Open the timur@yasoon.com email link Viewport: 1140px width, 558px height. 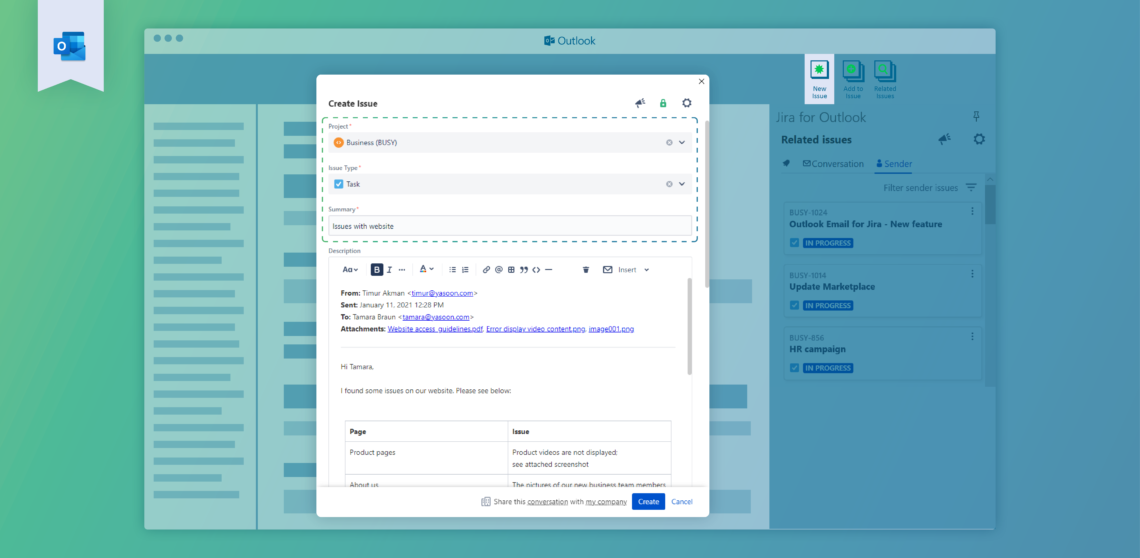pyautogui.click(x=443, y=293)
